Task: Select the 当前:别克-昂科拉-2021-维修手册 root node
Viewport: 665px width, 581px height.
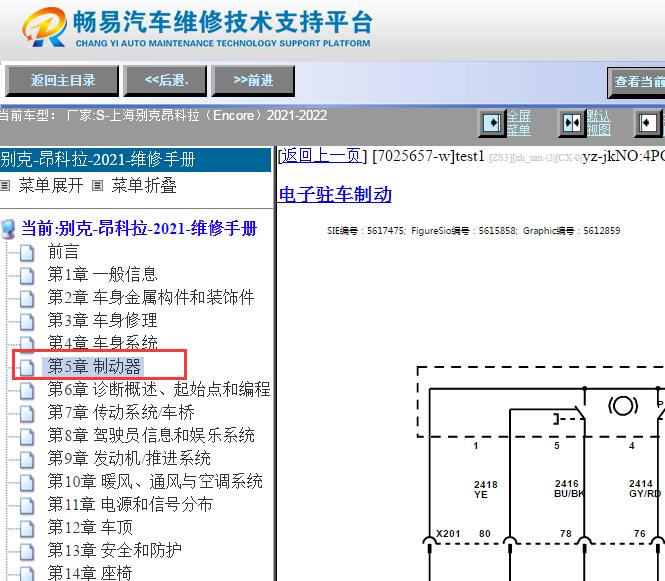Action: [x=139, y=229]
